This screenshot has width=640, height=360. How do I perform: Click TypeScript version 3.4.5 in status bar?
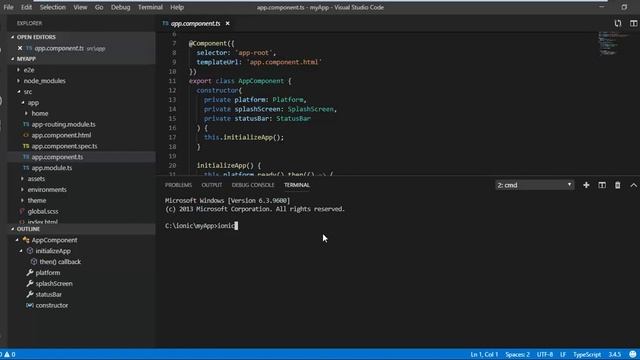(615, 354)
